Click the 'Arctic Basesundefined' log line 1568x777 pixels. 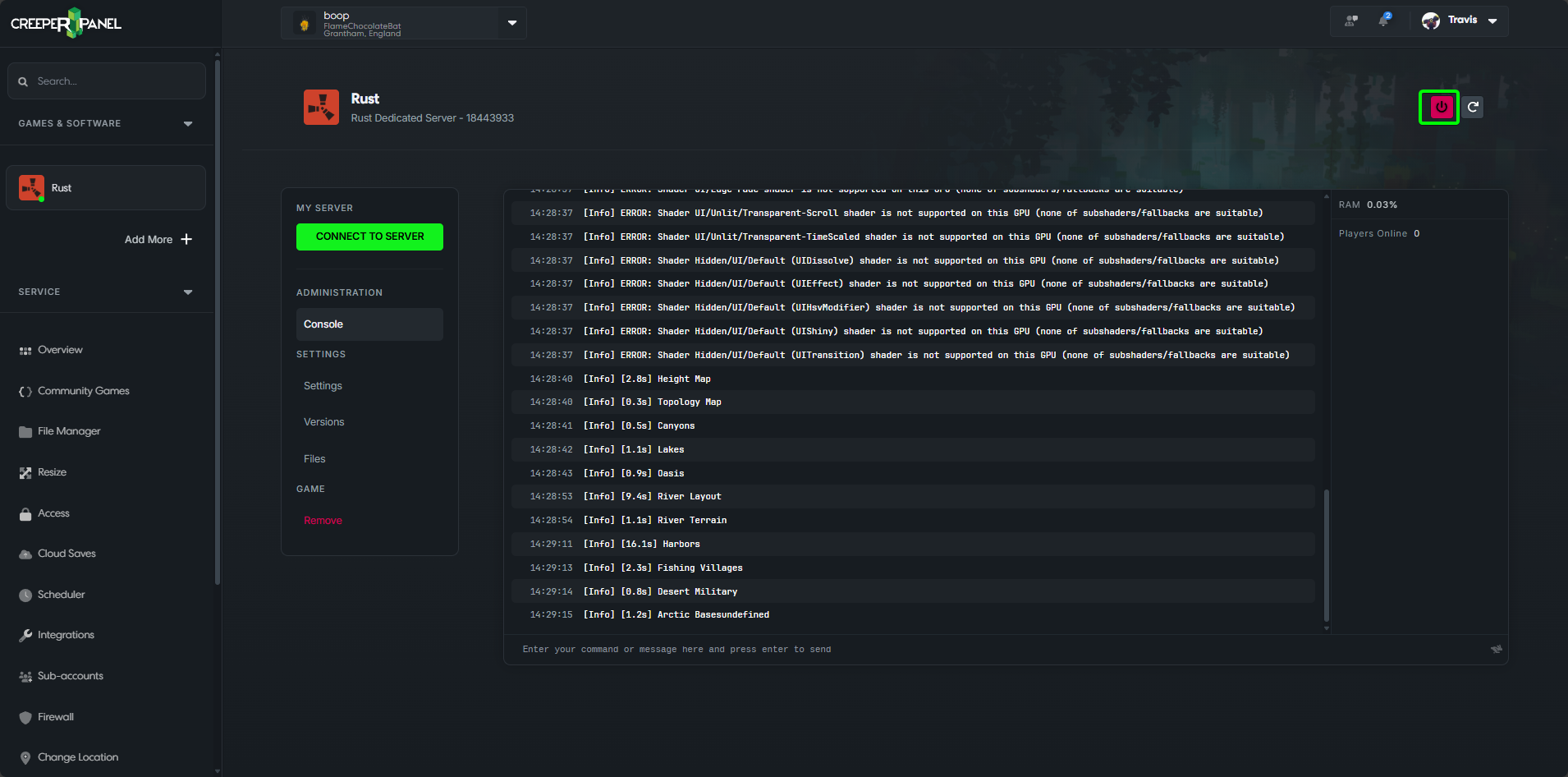913,614
